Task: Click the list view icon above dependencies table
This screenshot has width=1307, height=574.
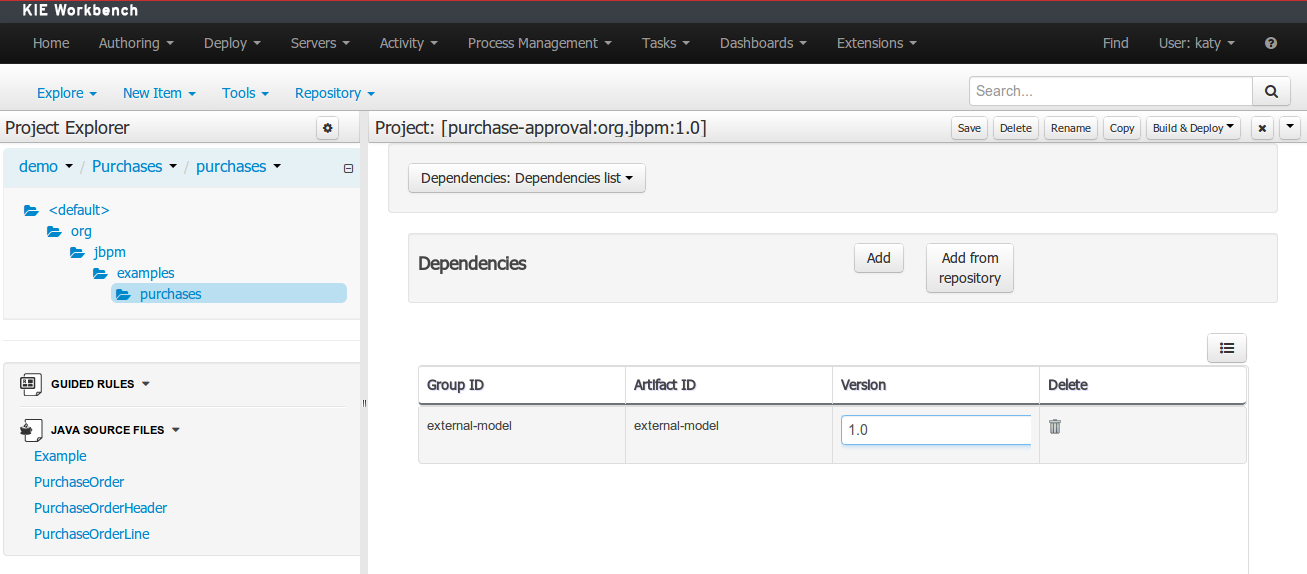Action: click(1227, 348)
